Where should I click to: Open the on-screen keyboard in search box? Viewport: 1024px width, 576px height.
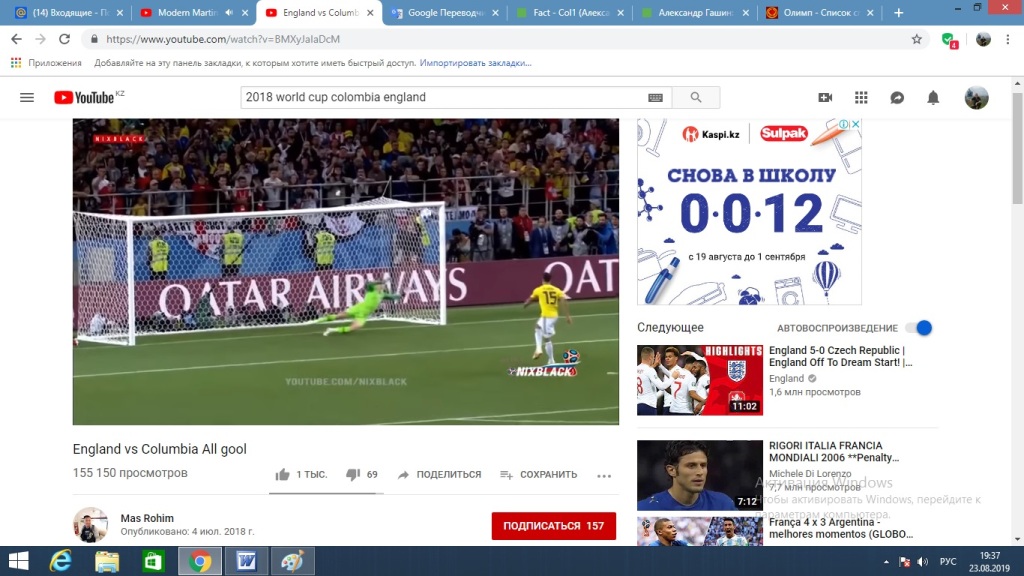pos(655,98)
